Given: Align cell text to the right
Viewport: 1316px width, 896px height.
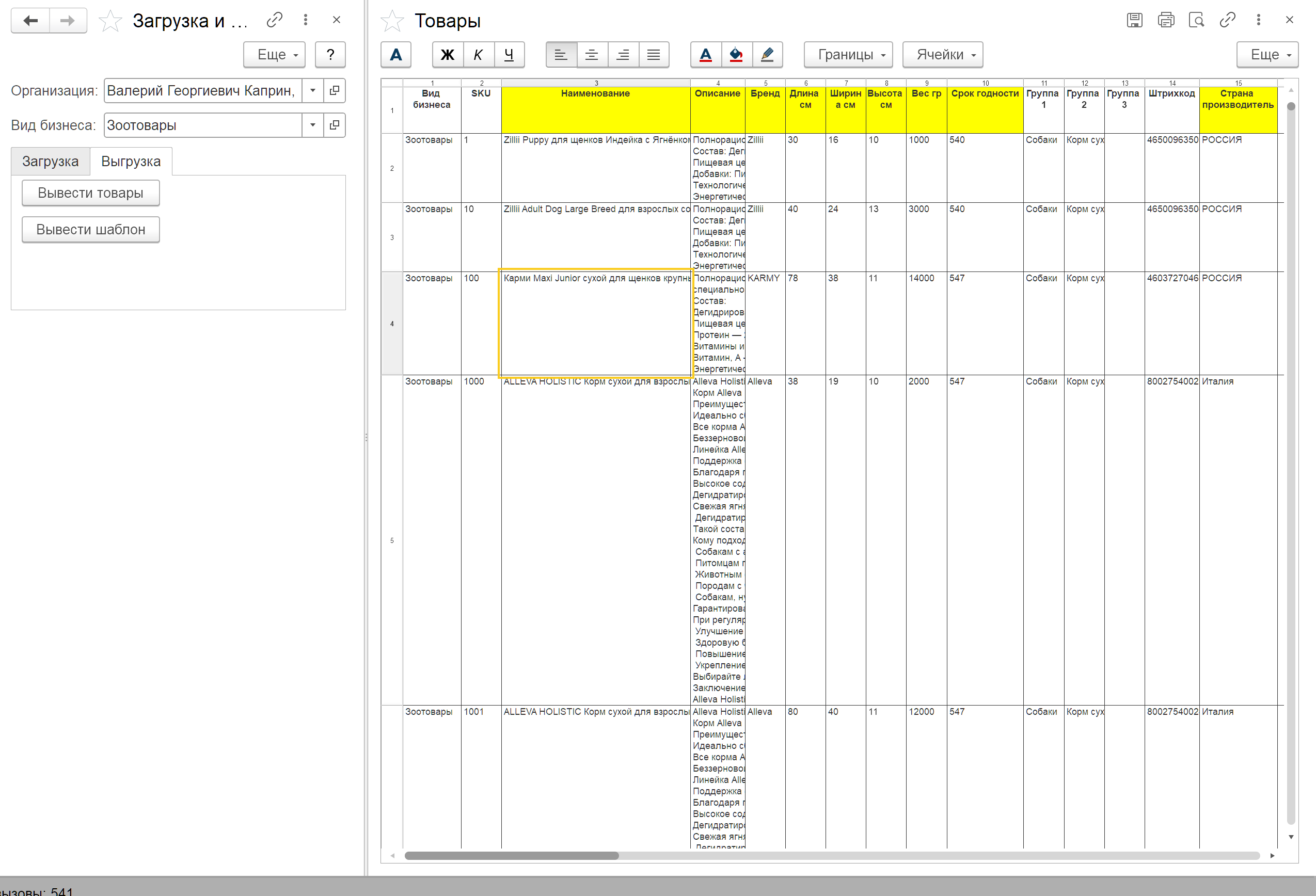Looking at the screenshot, I should 623,54.
